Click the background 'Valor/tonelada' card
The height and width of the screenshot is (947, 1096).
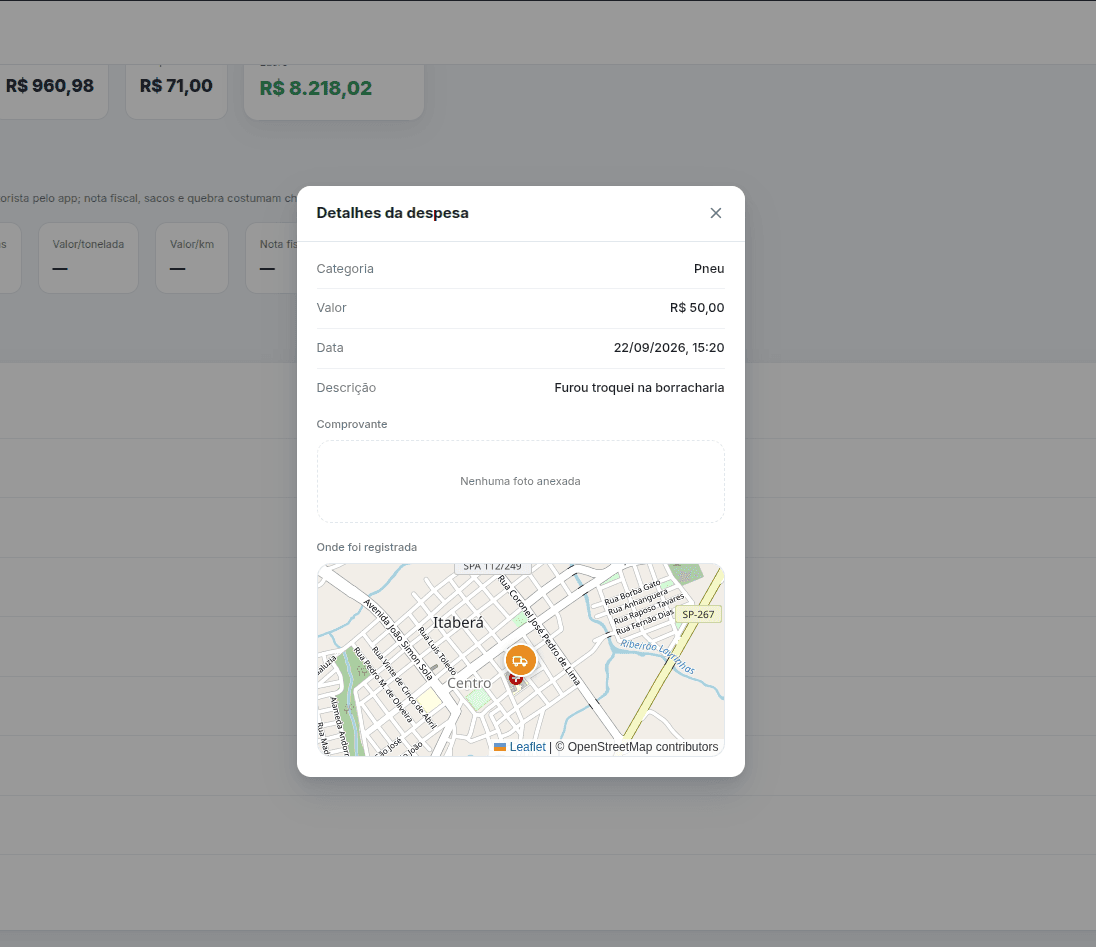click(x=88, y=258)
